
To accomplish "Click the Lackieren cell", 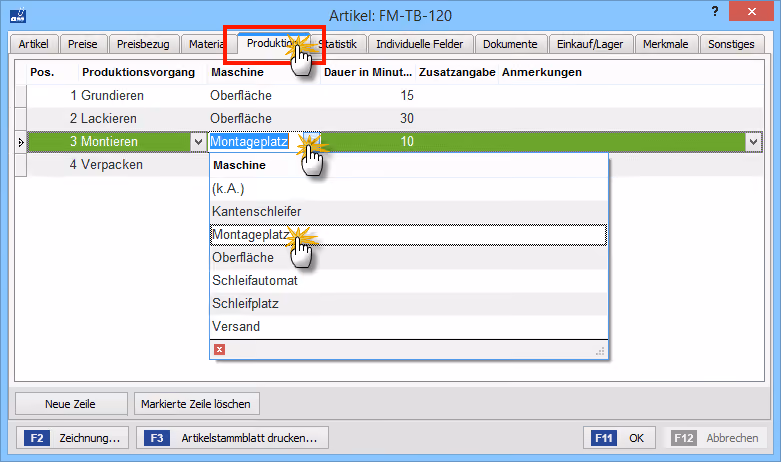I will (x=143, y=118).
